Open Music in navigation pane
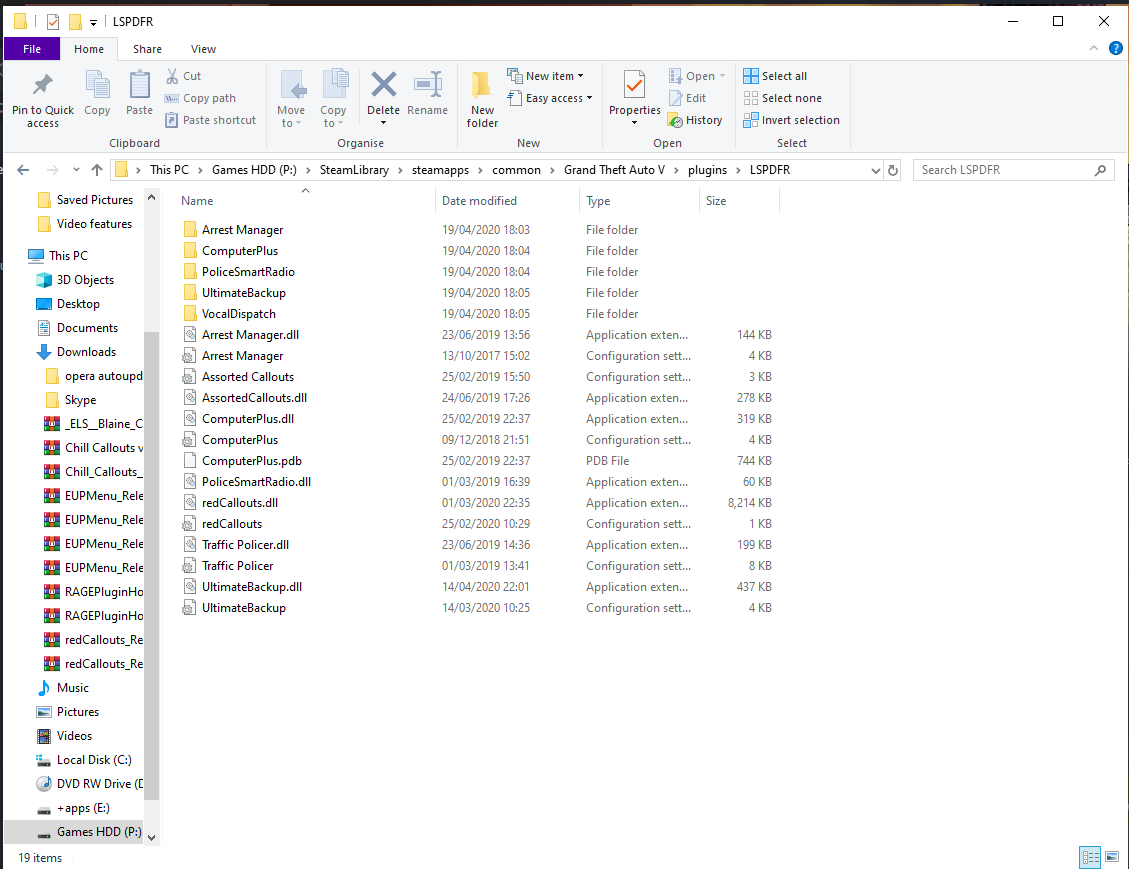1129x869 pixels. point(73,688)
